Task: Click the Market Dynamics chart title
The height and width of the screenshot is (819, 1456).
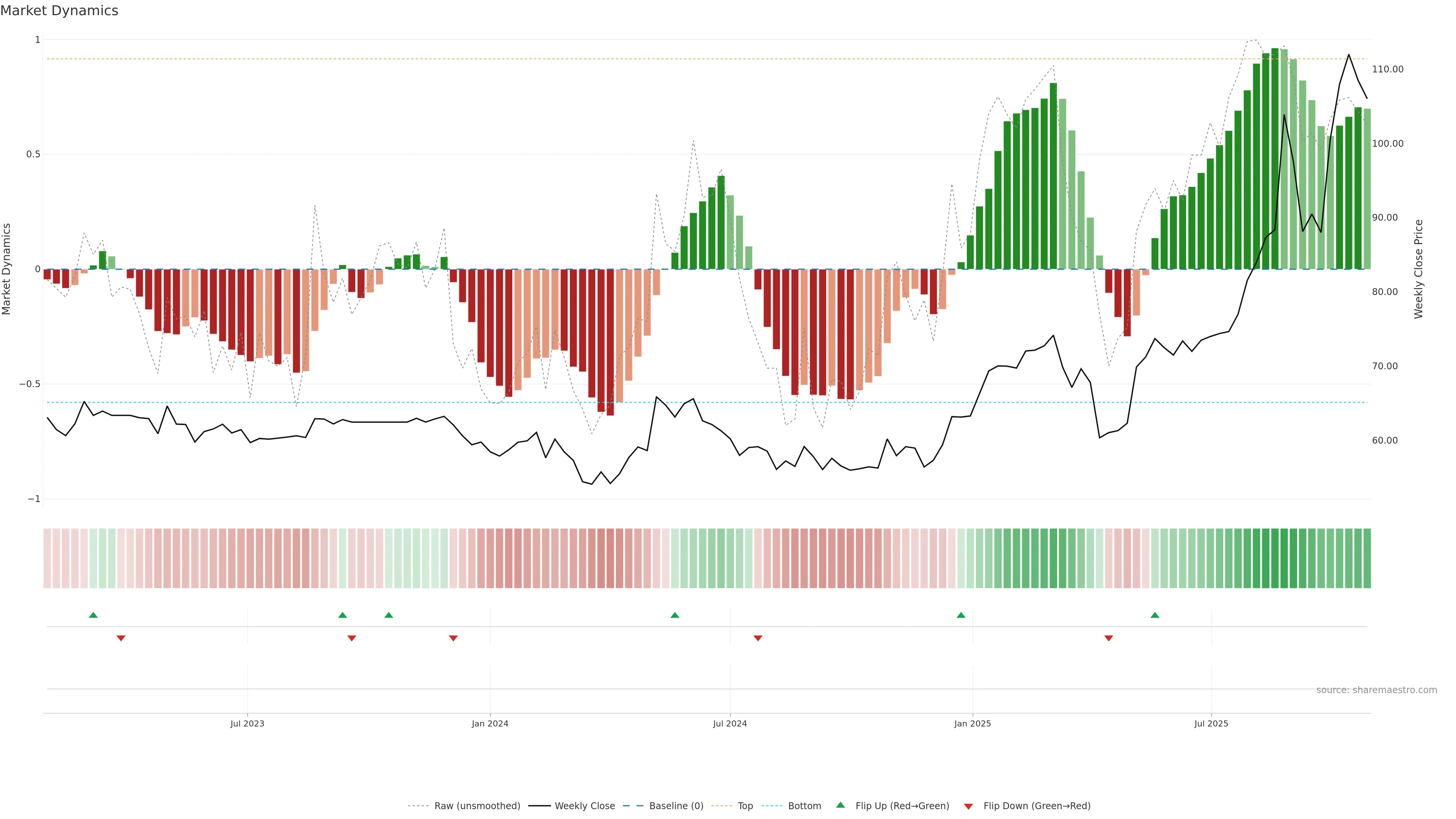Action: pyautogui.click(x=60, y=11)
